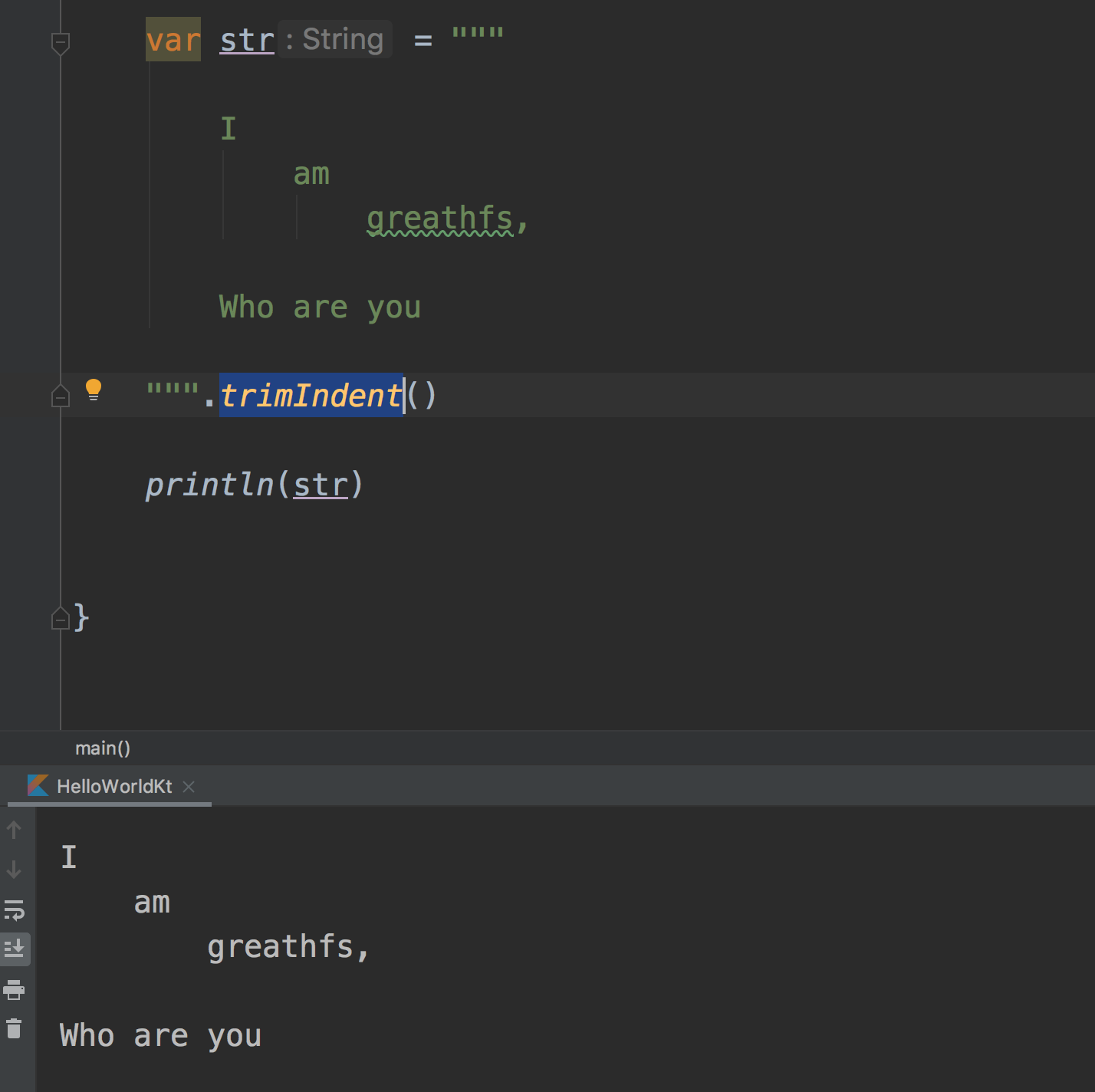
Task: Click the Kotlin icon on HelloWorldKt tab
Action: pyautogui.click(x=38, y=785)
